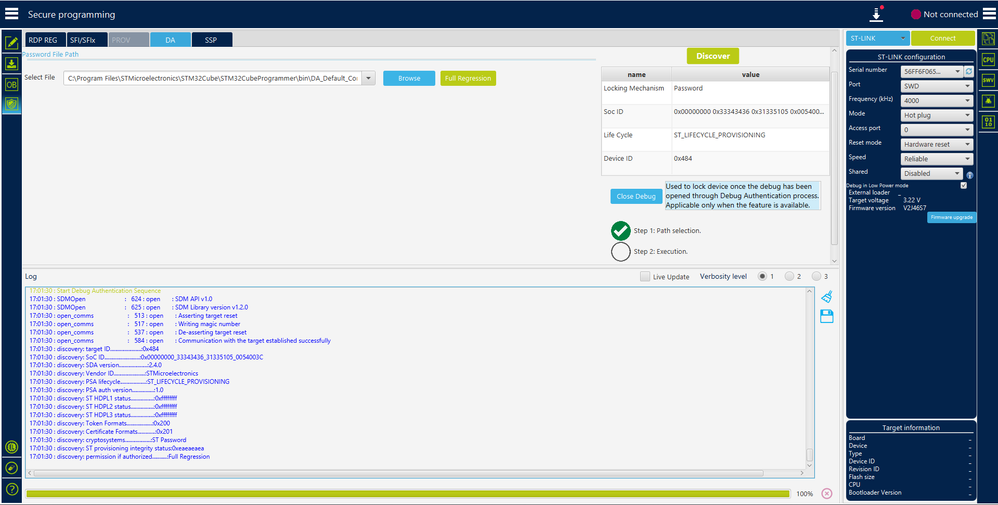Open the help question mark icon
This screenshot has height=505, width=998.
tap(11, 489)
